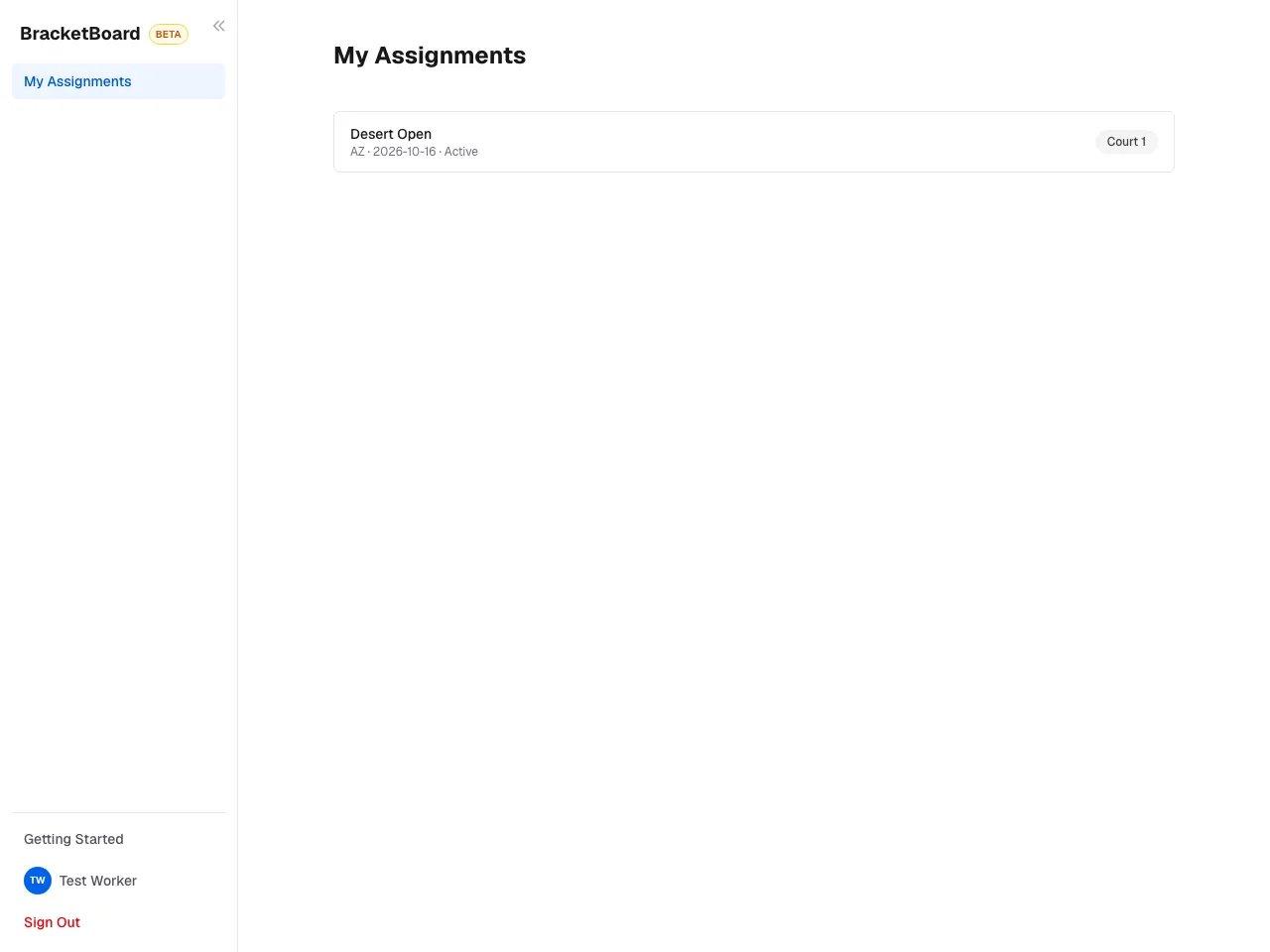Click the My Assignments page heading

click(x=430, y=56)
